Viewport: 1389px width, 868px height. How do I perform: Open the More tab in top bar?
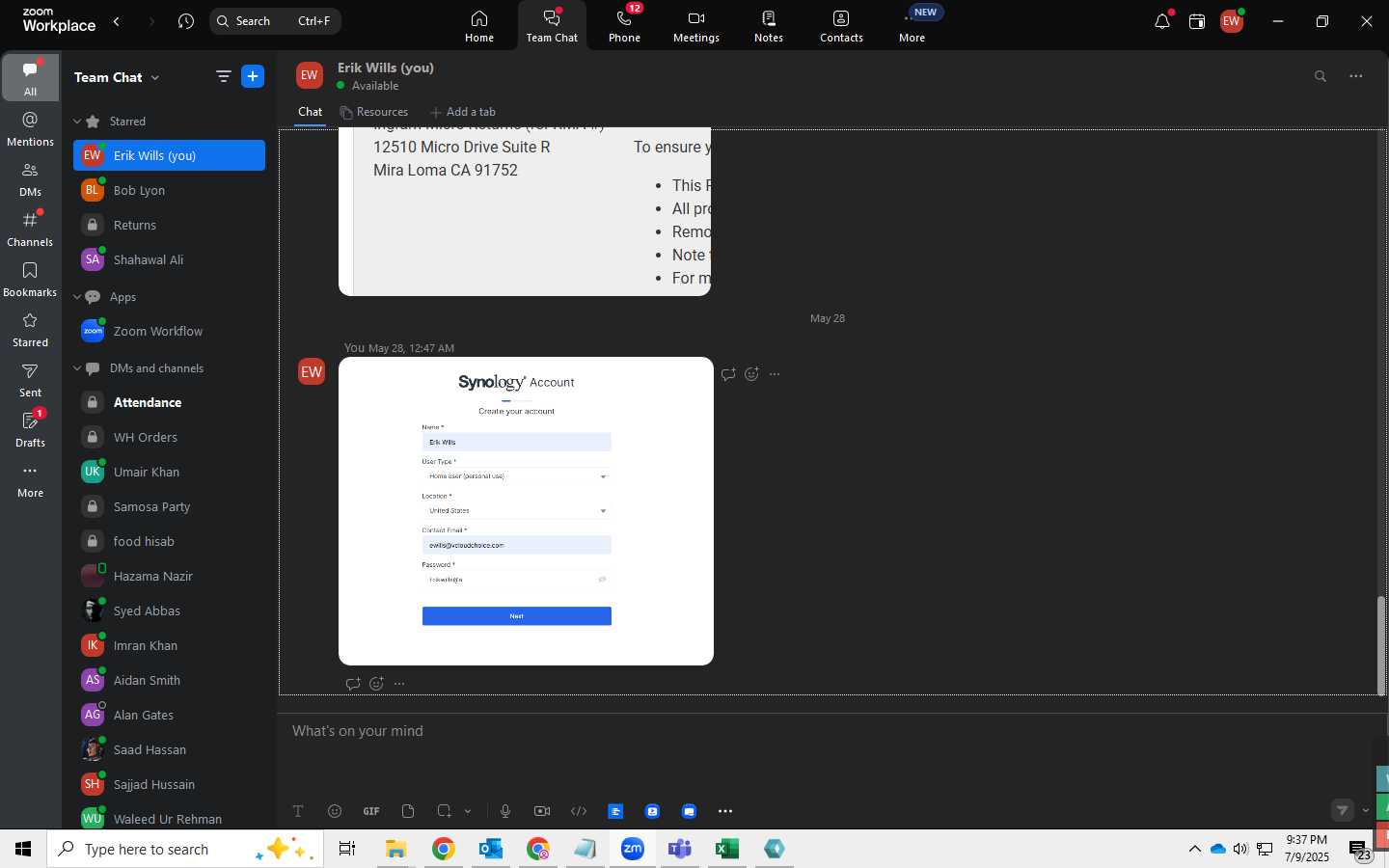pos(912,26)
